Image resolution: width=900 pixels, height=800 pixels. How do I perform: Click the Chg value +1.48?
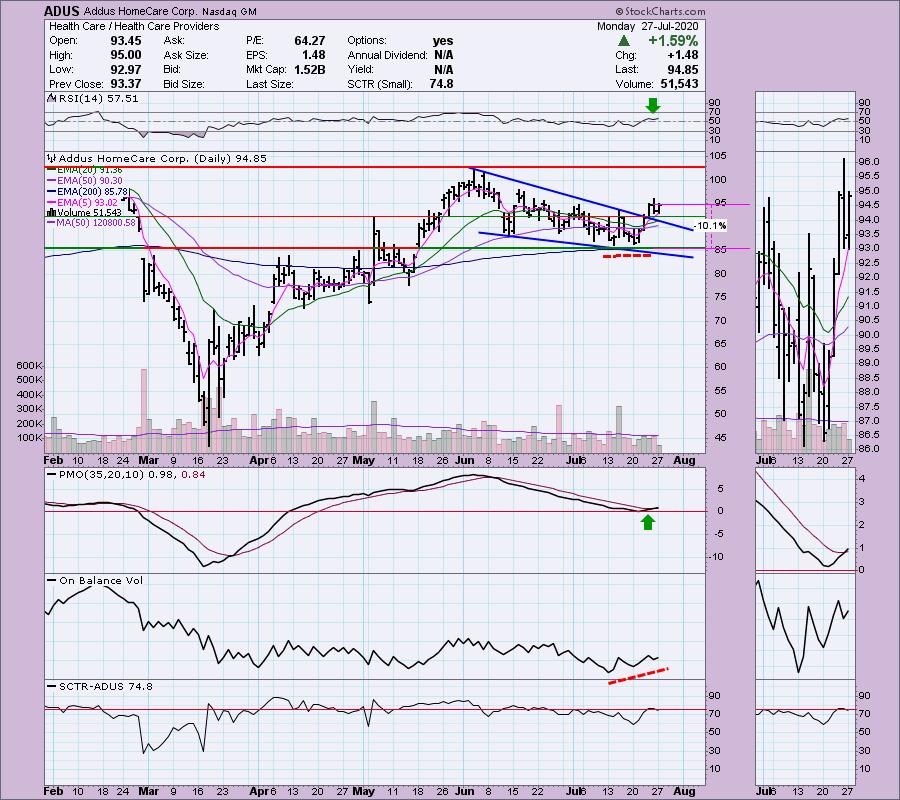click(x=683, y=55)
